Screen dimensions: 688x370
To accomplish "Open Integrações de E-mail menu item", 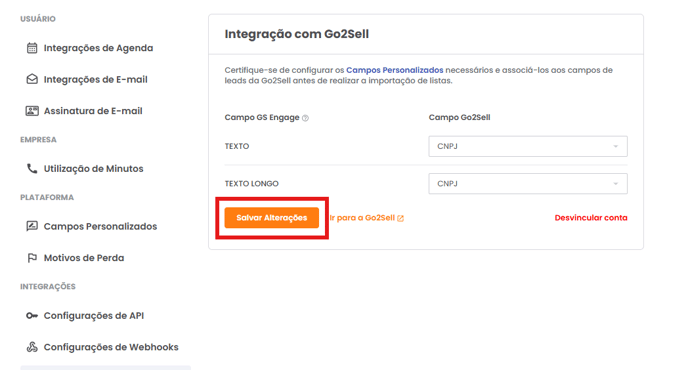I will 96,79.
